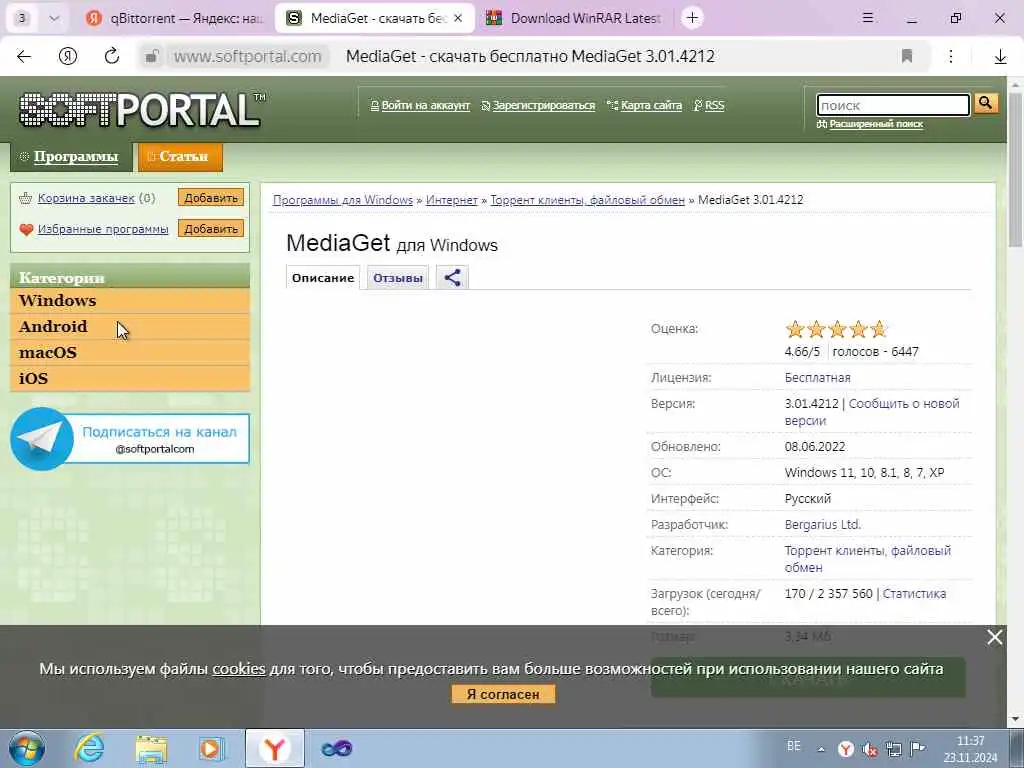Open developer Bergarius Ltd. link
Viewport: 1024px width, 768px height.
(x=823, y=524)
